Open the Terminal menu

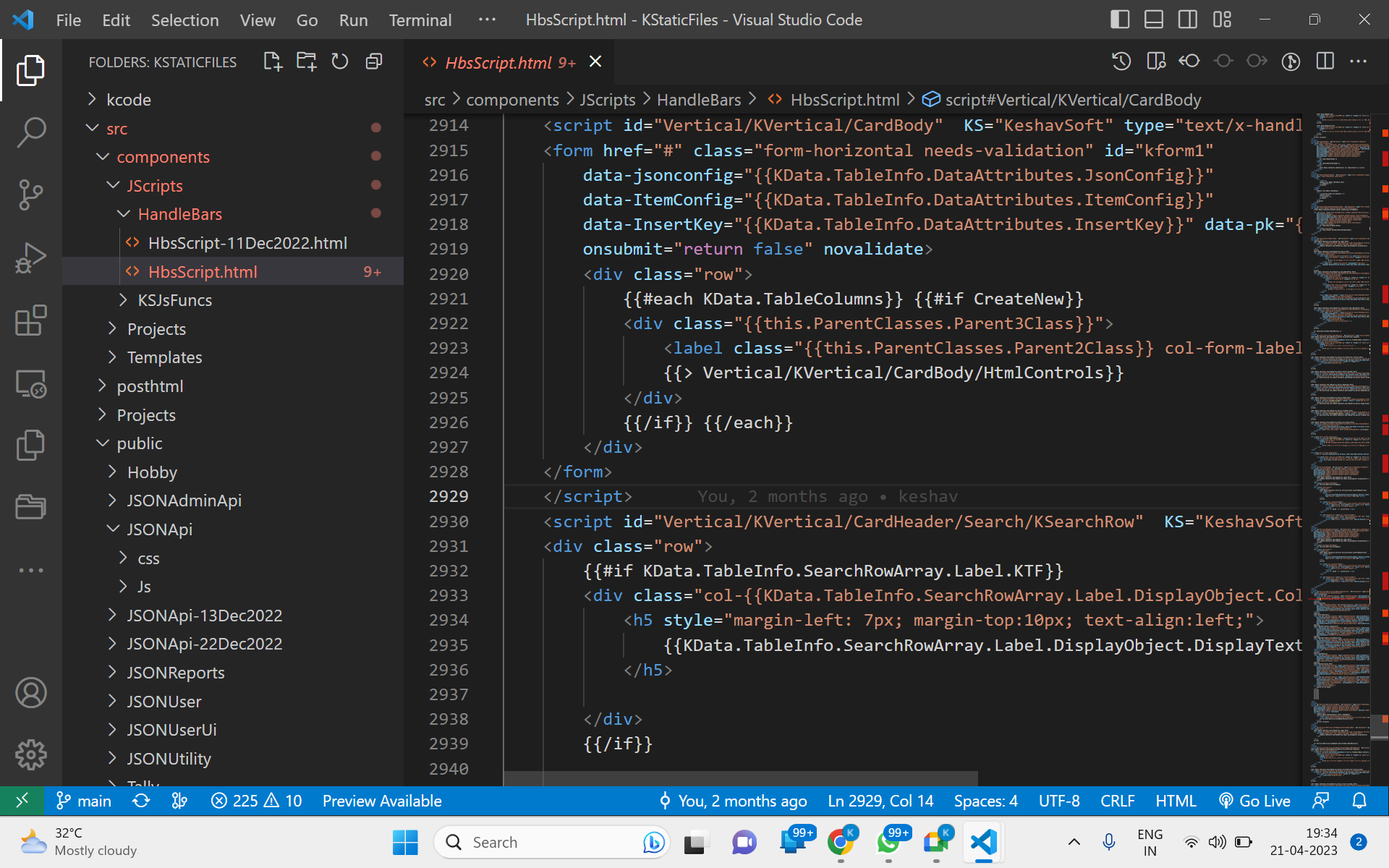click(420, 20)
